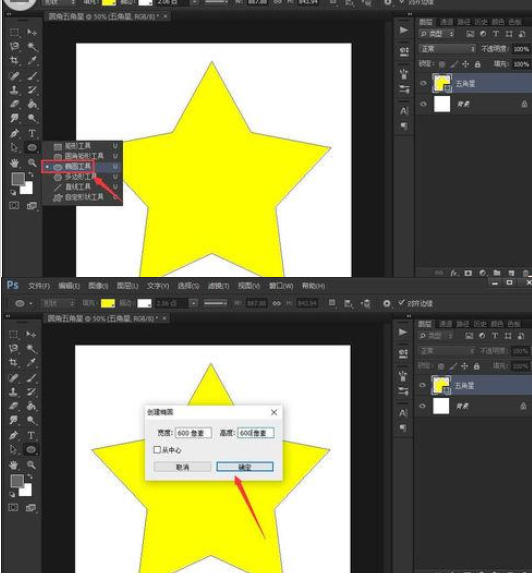Open the 正常 blend mode dropdown in the dialog screenshot
532x573 pixels.
[447, 351]
